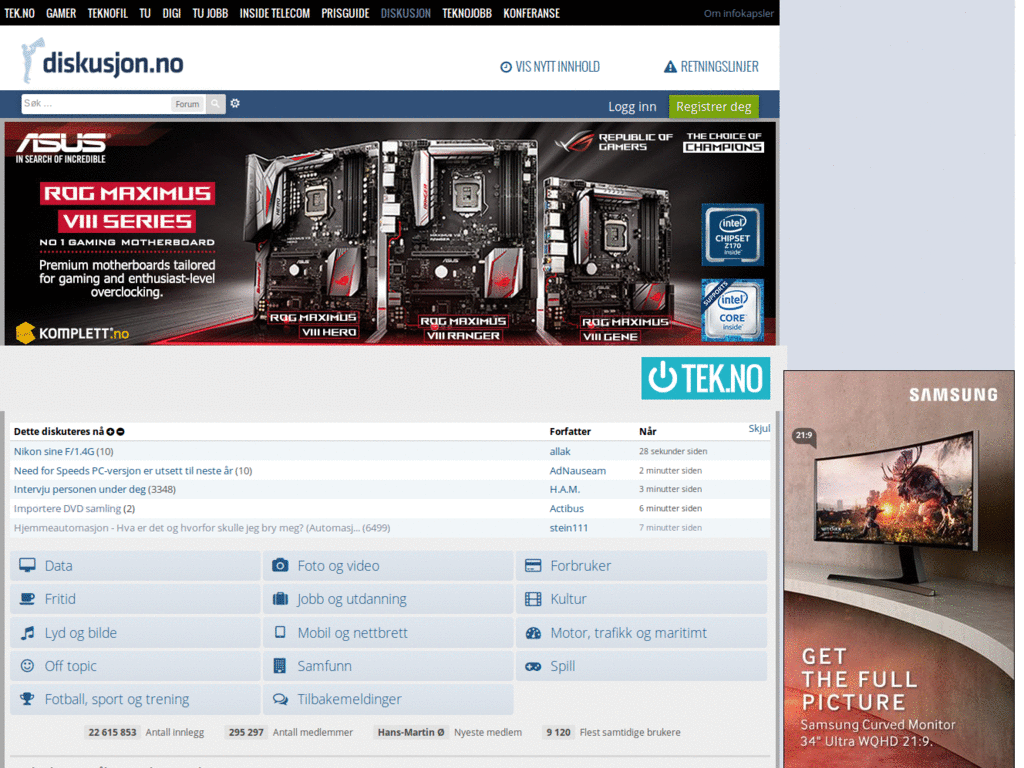
Task: Click the ASUS ROG Maximus banner ad
Action: click(x=391, y=233)
